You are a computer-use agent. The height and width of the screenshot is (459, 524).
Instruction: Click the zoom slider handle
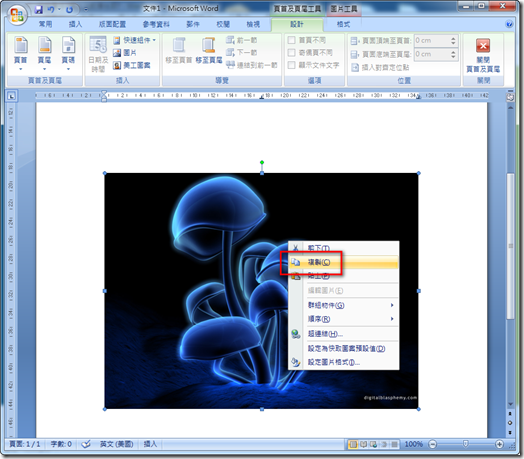tap(465, 444)
